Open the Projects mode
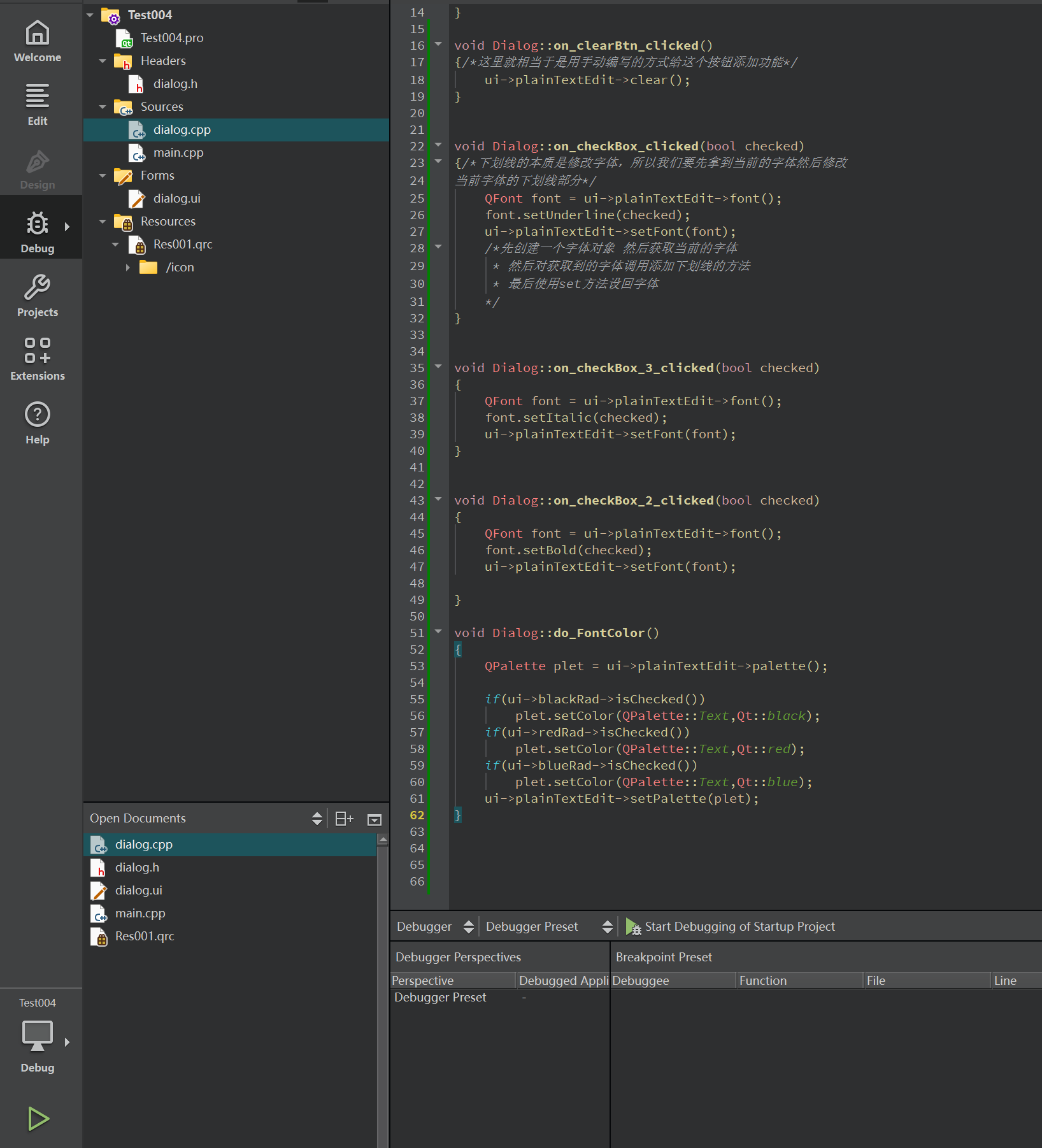This screenshot has width=1042, height=1148. coord(38,296)
